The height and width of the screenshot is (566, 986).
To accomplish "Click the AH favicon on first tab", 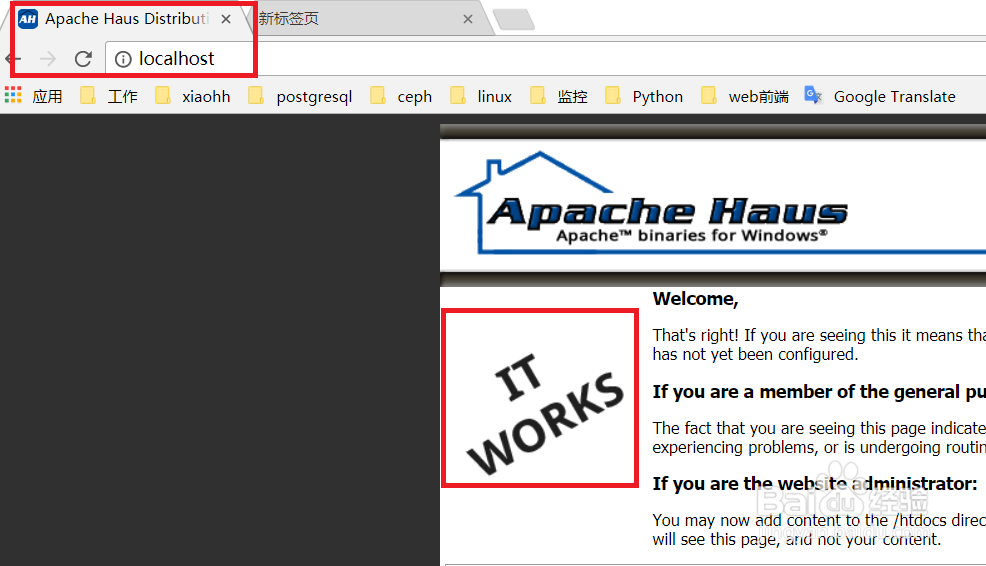I will [28, 19].
